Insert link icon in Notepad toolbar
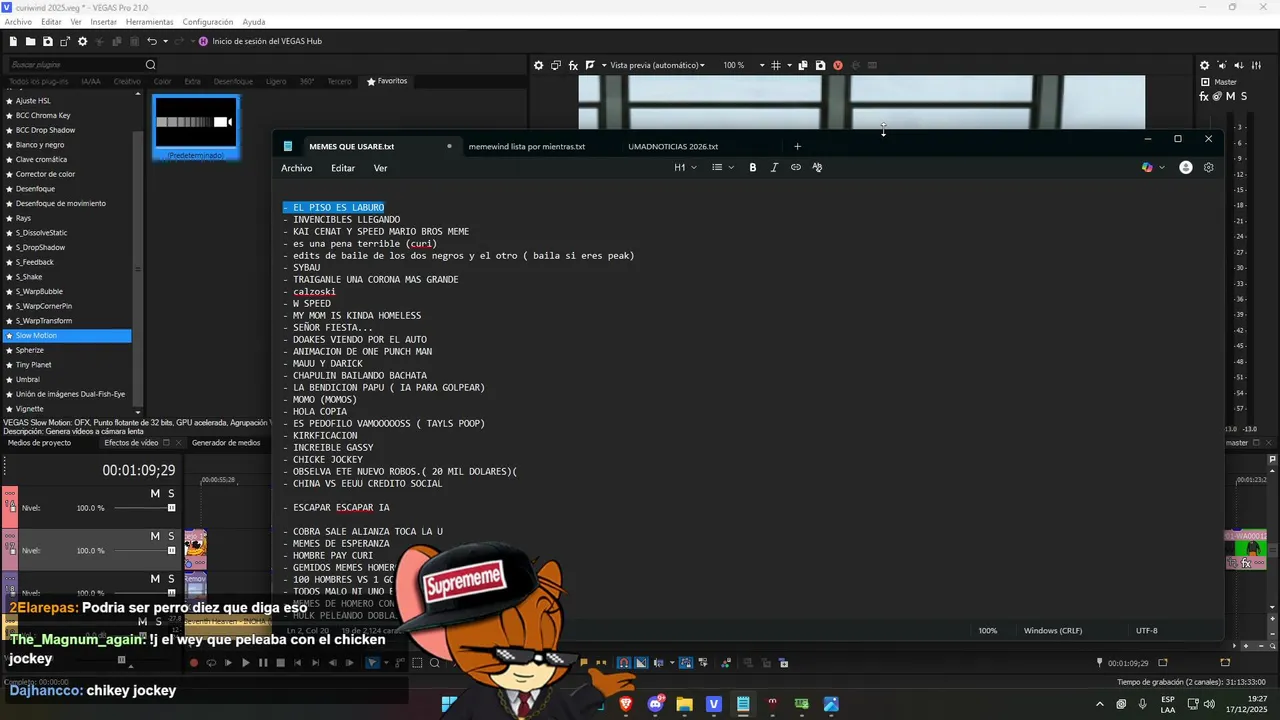 (796, 168)
